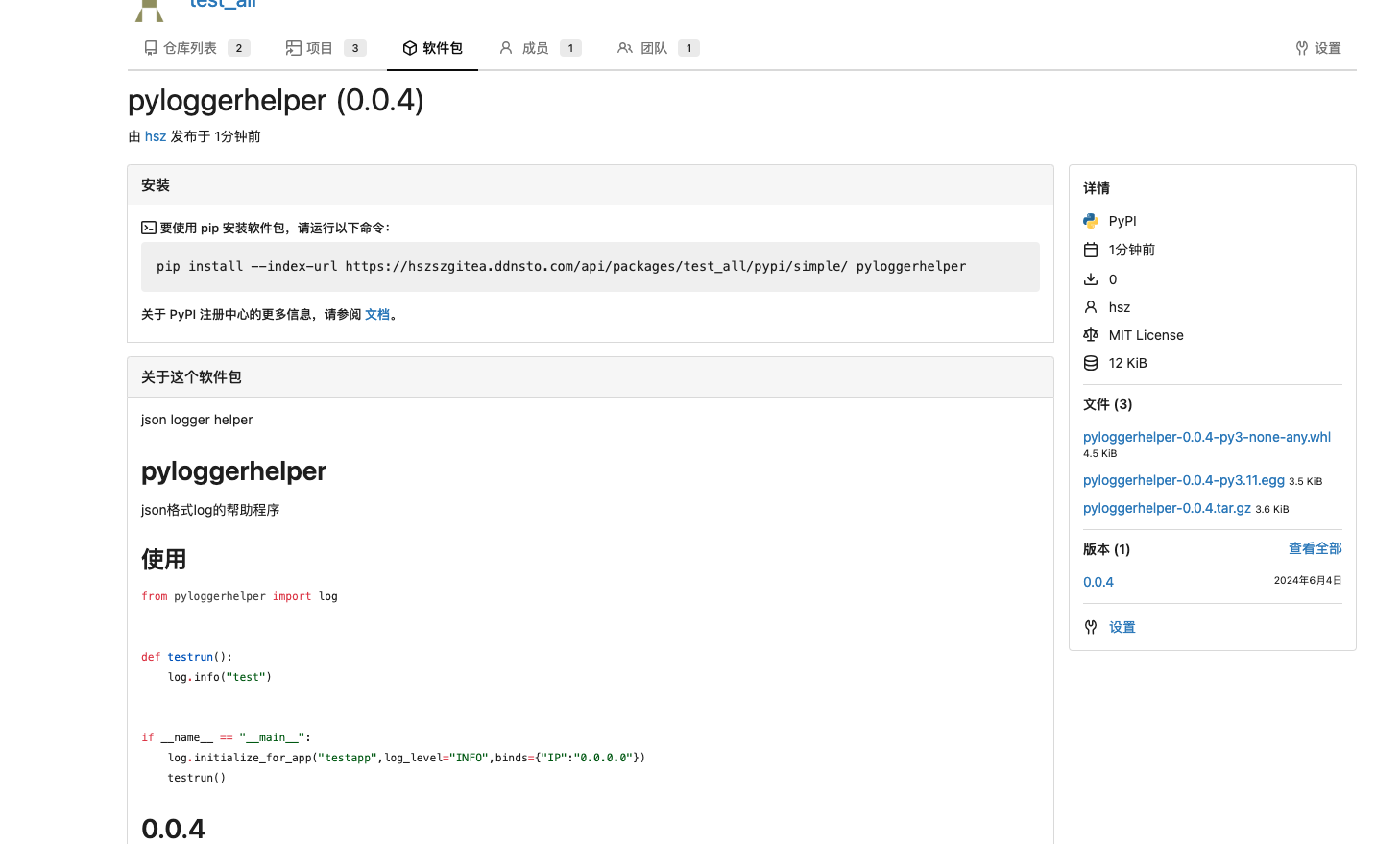This screenshot has height=844, width=1400.
Task: Click the pyloggerhelper README heading
Action: (234, 471)
